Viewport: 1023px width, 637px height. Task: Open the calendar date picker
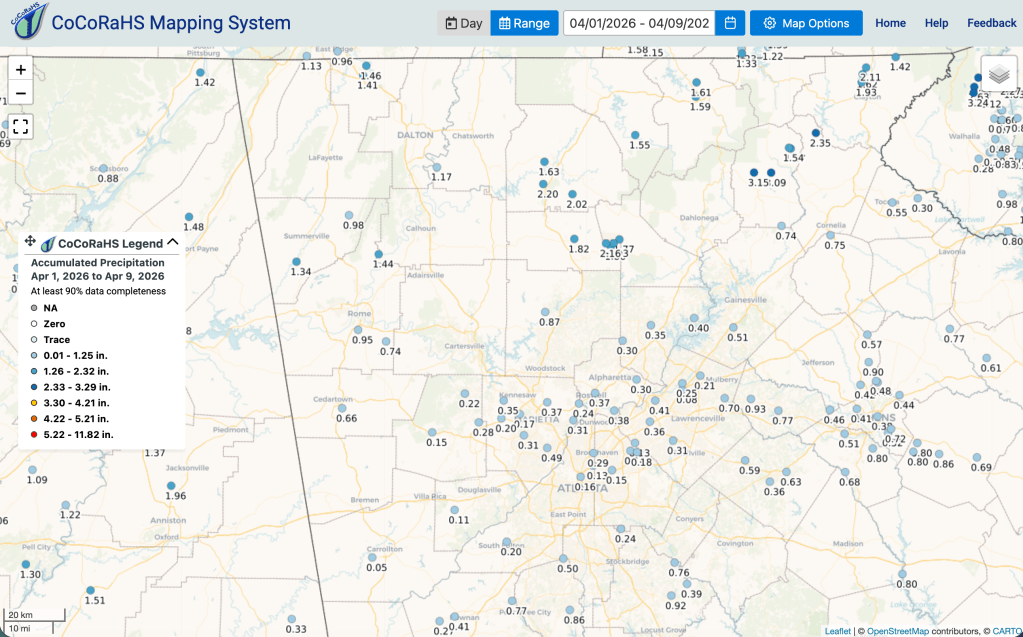pyautogui.click(x=731, y=23)
